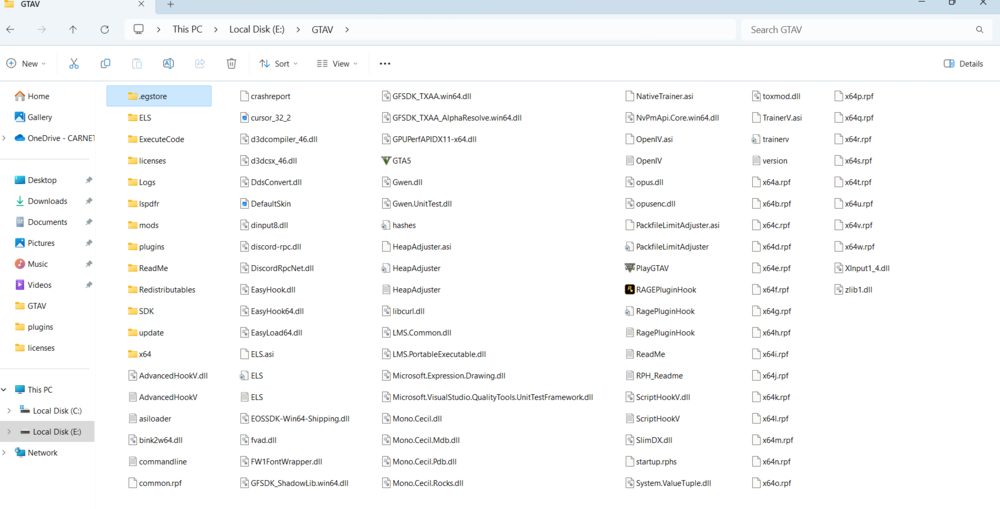Open Desktop in quick access

tap(36, 181)
